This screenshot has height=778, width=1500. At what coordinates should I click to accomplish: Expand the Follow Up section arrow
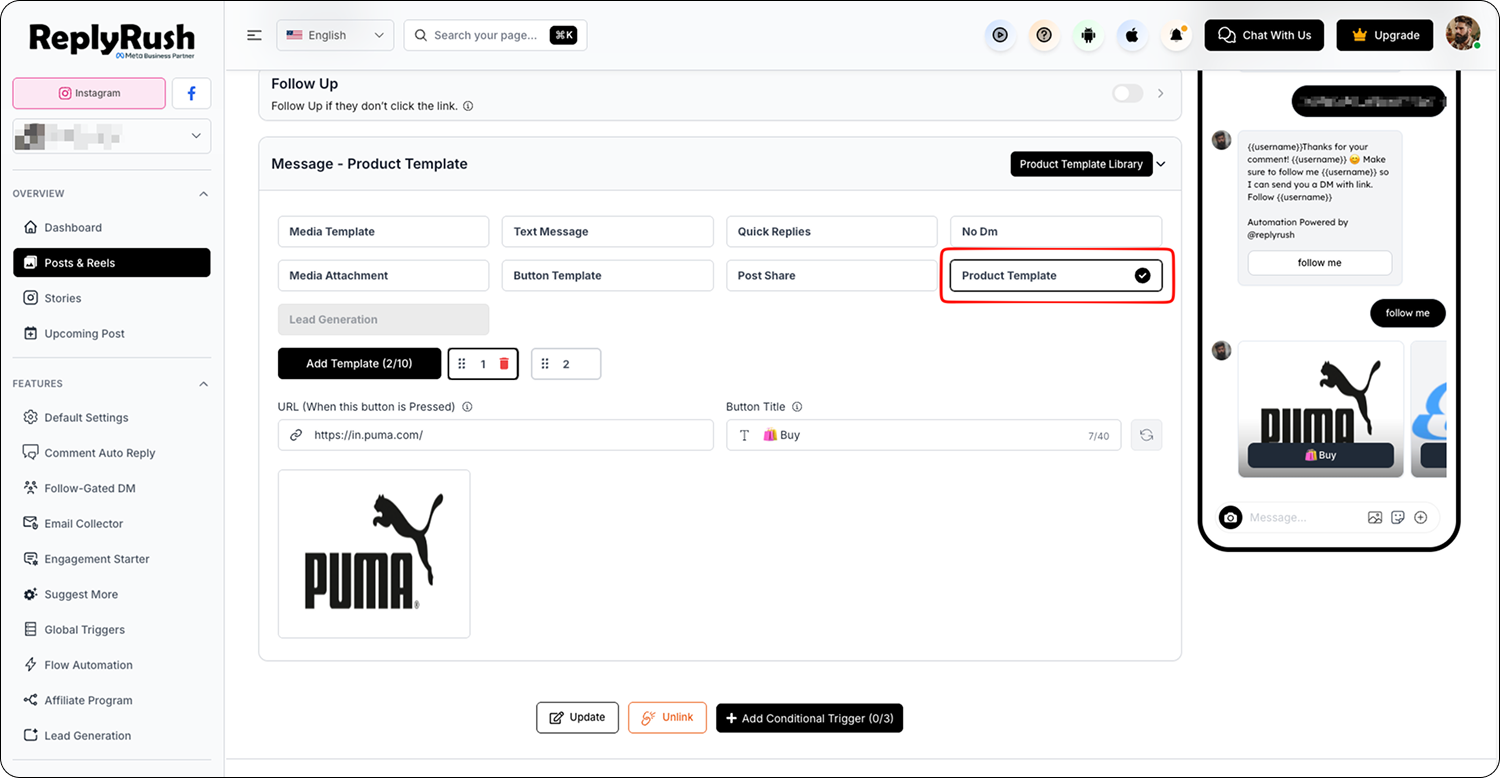pos(1161,93)
